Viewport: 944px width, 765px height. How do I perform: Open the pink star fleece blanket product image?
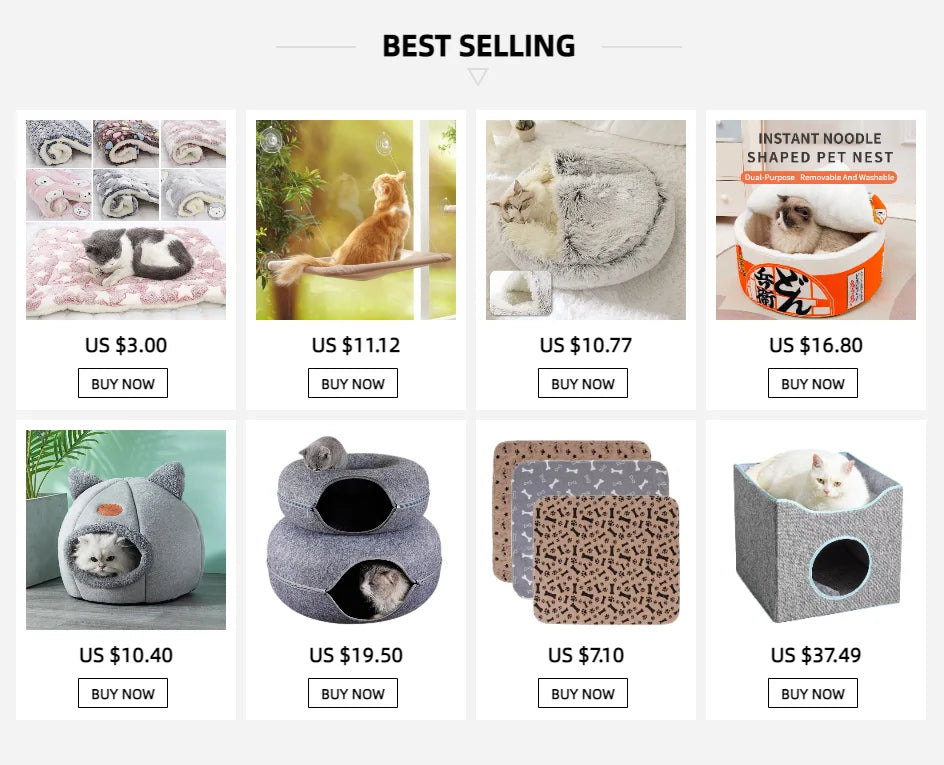[126, 220]
